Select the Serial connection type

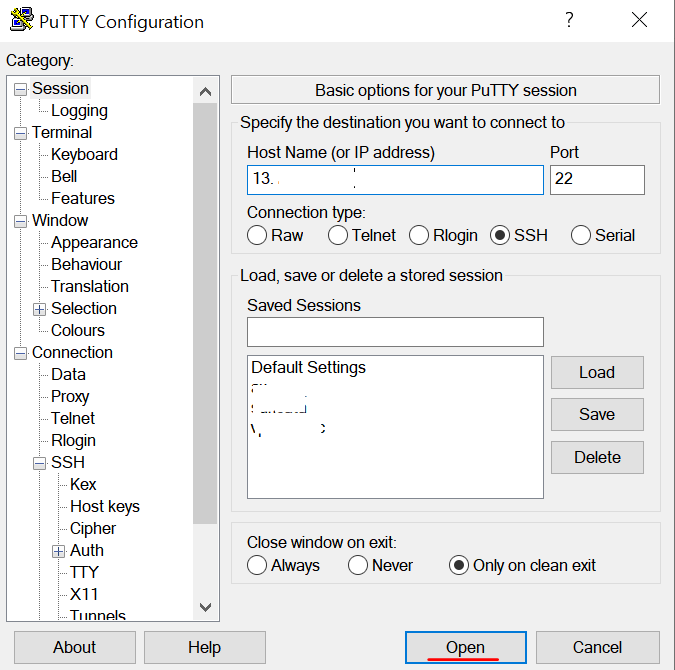(581, 235)
